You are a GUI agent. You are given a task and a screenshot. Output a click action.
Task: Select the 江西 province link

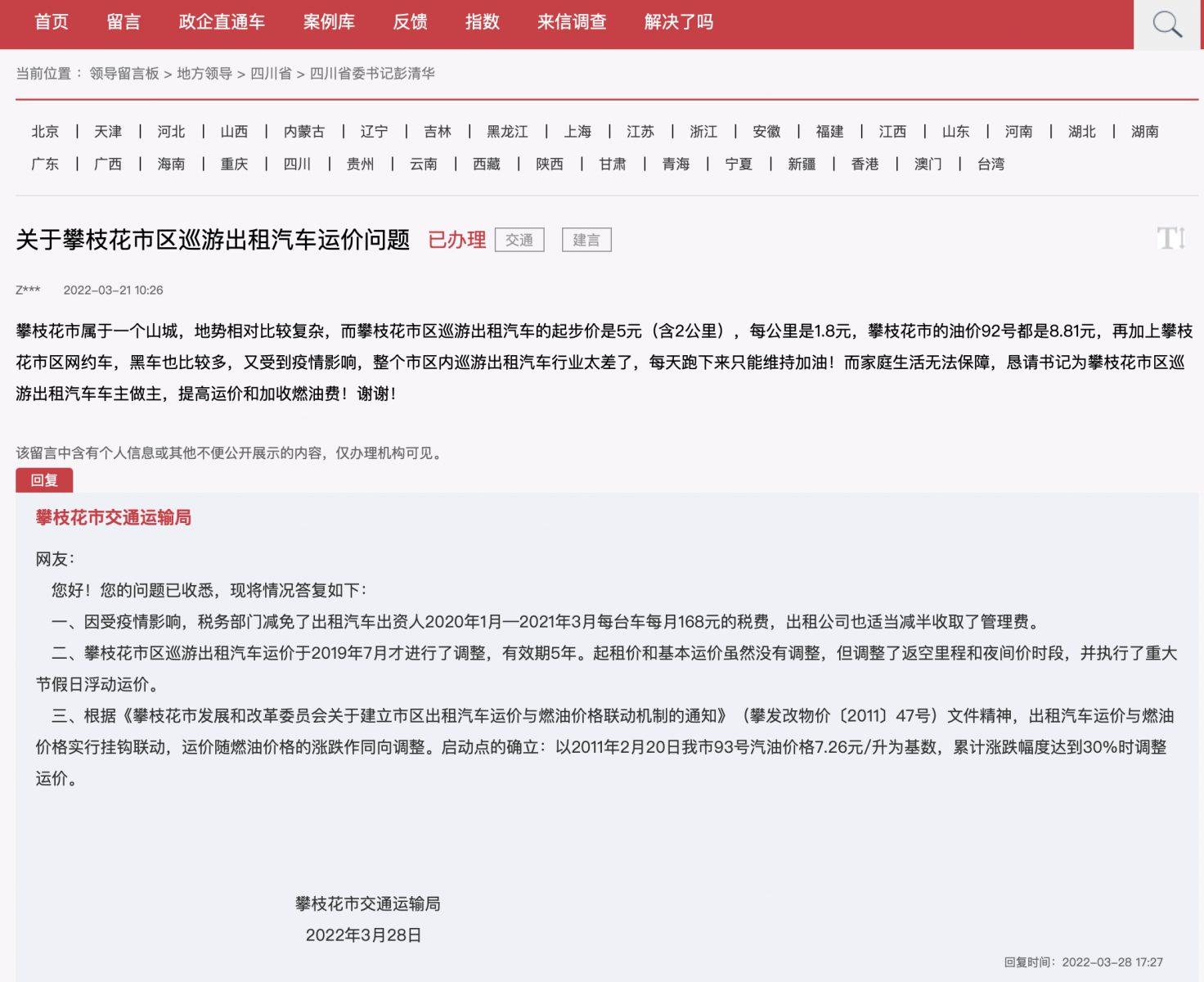point(892,132)
